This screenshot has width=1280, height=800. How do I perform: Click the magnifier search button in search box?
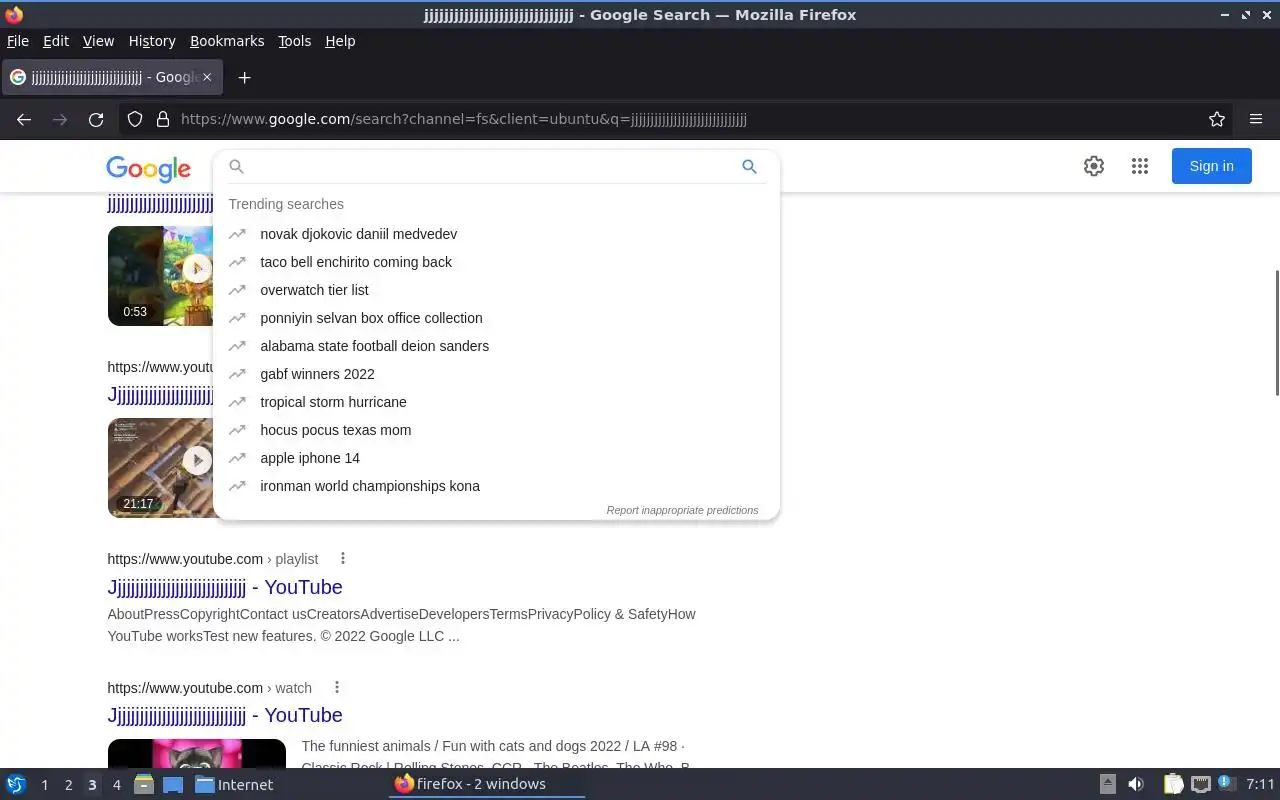pos(749,167)
